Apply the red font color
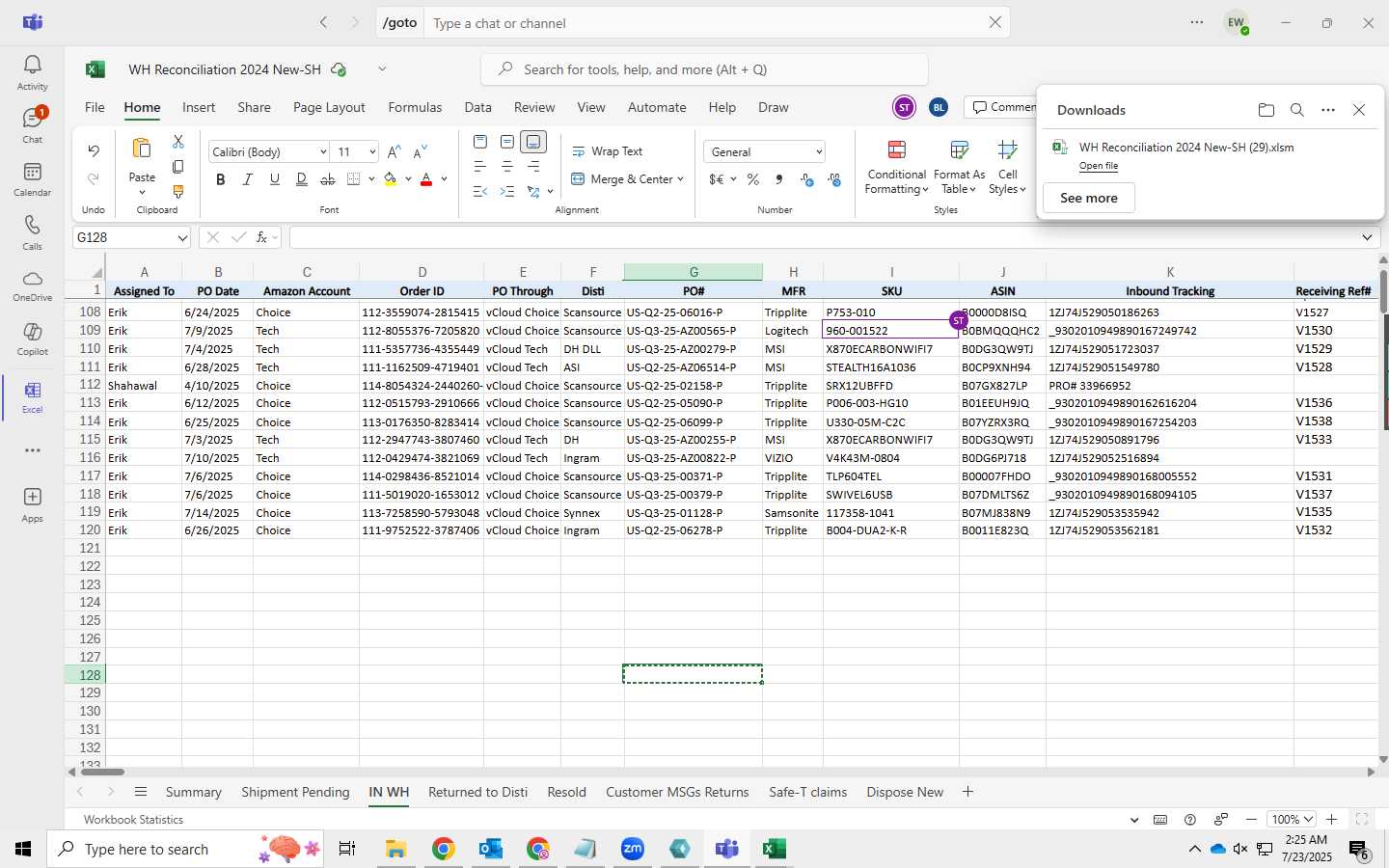This screenshot has width=1389, height=868. [426, 179]
